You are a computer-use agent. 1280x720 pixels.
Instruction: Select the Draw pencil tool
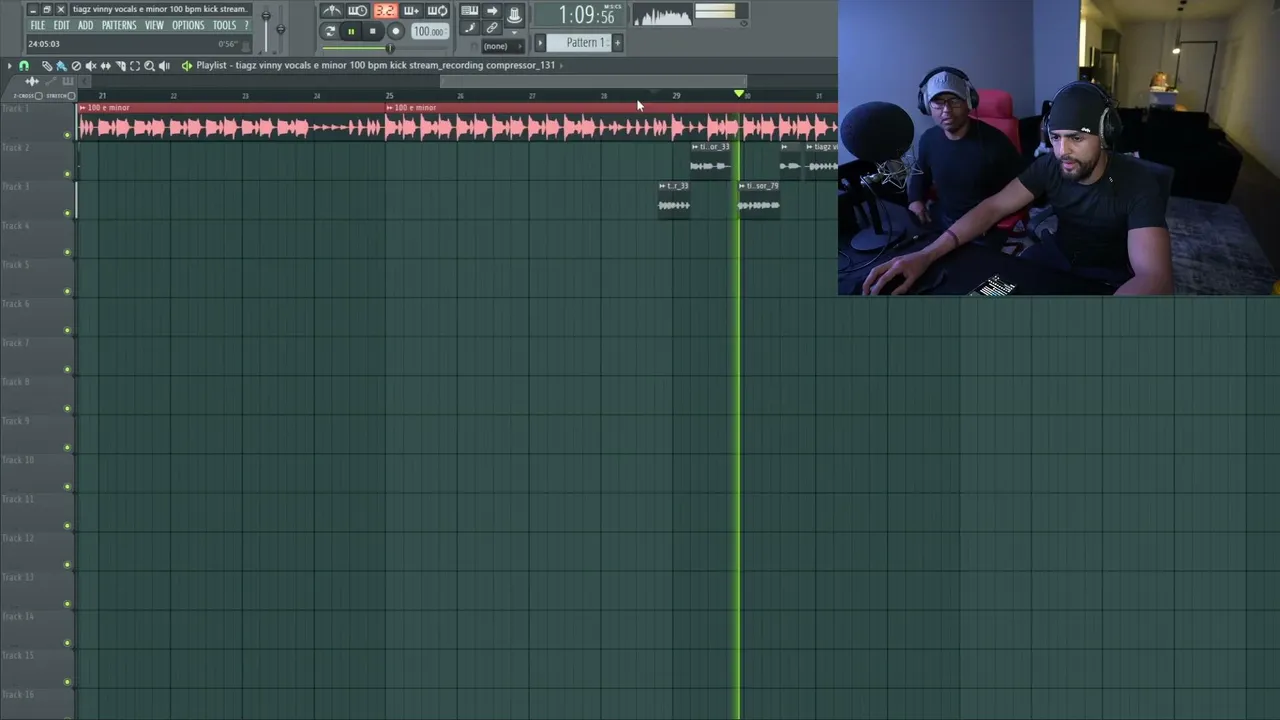pyautogui.click(x=46, y=66)
